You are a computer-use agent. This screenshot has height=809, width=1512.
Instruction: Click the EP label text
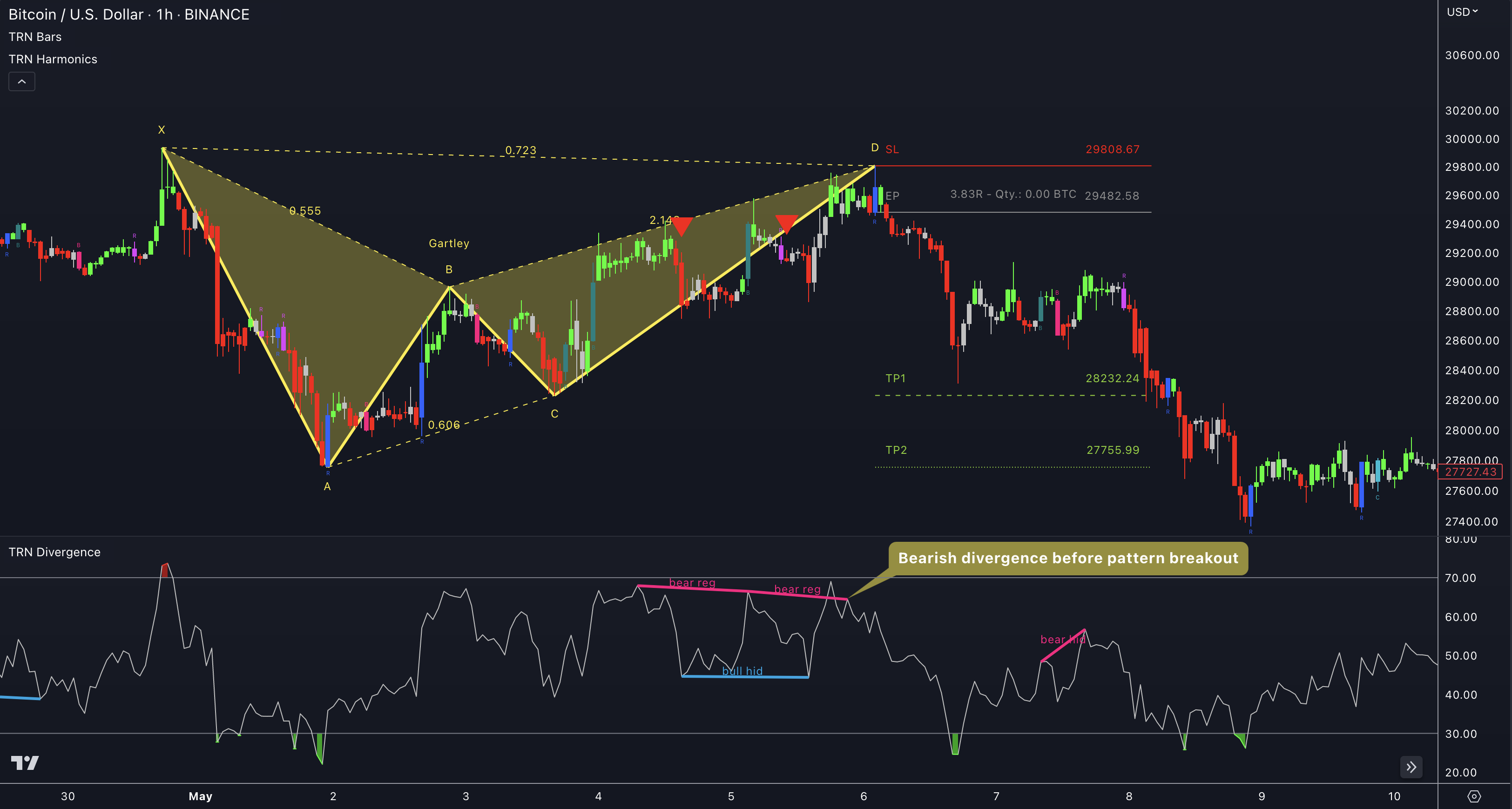pyautogui.click(x=892, y=196)
